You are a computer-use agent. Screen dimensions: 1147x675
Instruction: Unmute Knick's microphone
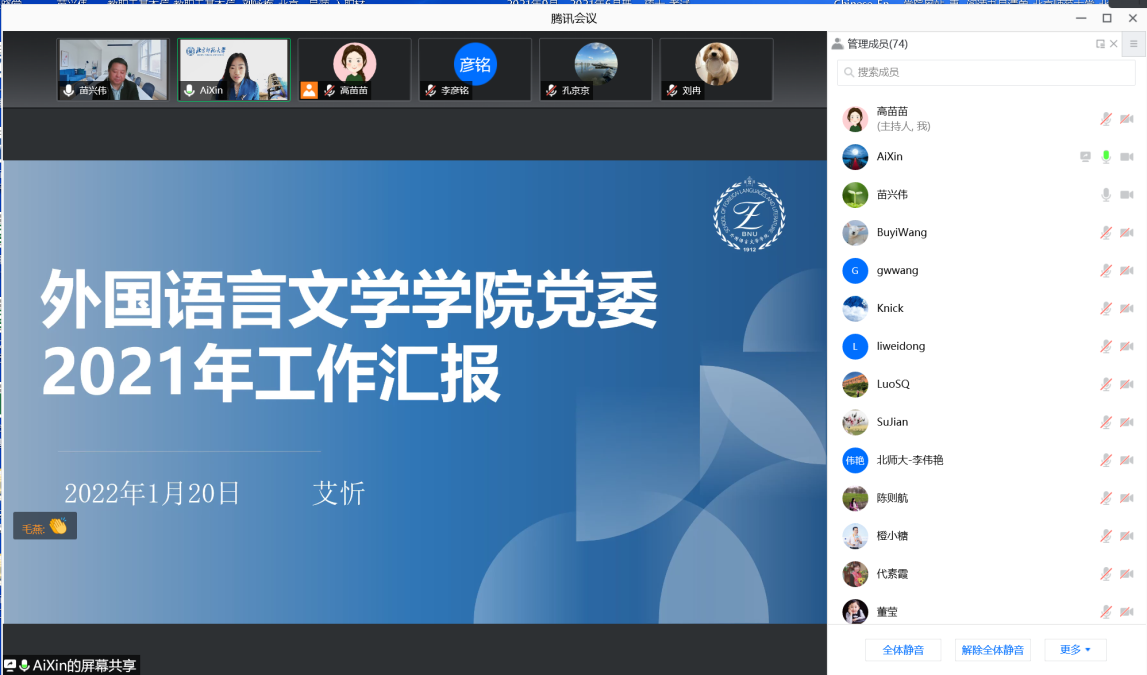(1105, 308)
